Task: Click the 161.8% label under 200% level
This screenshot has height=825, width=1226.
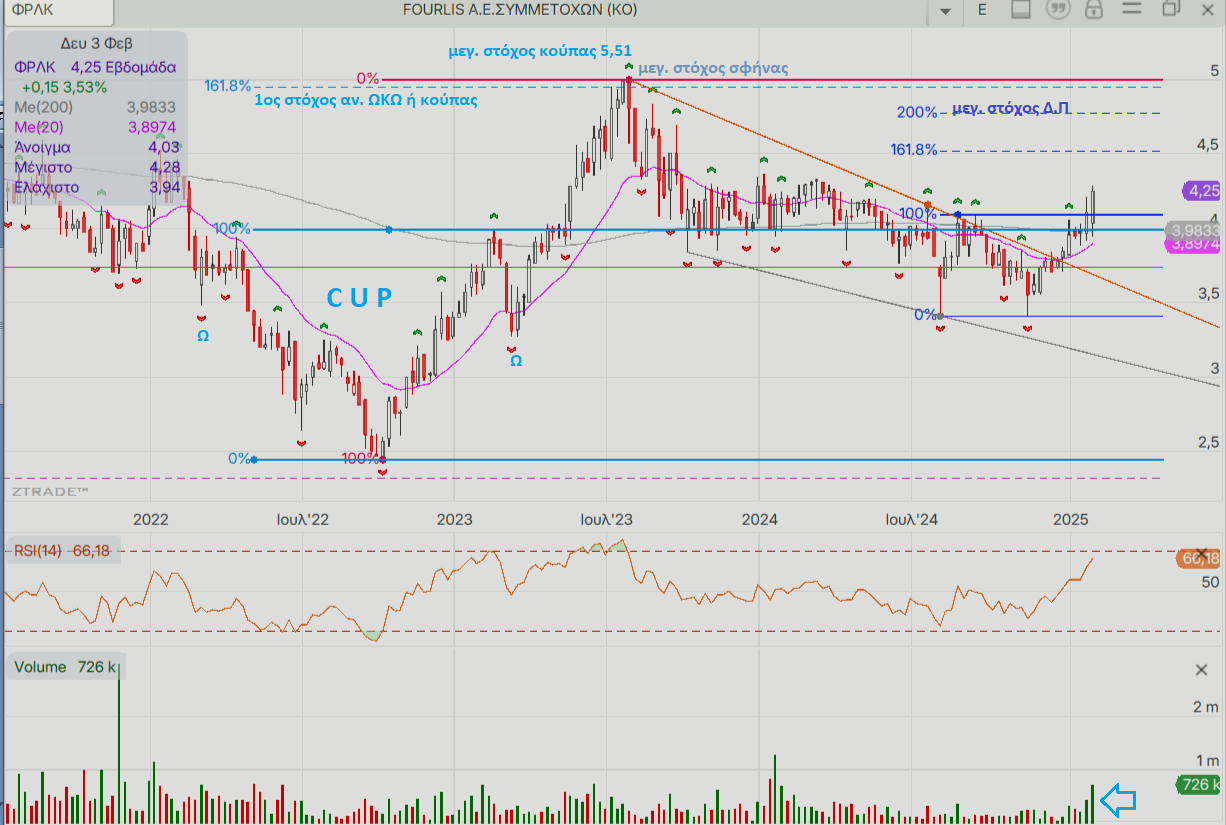Action: [x=914, y=150]
